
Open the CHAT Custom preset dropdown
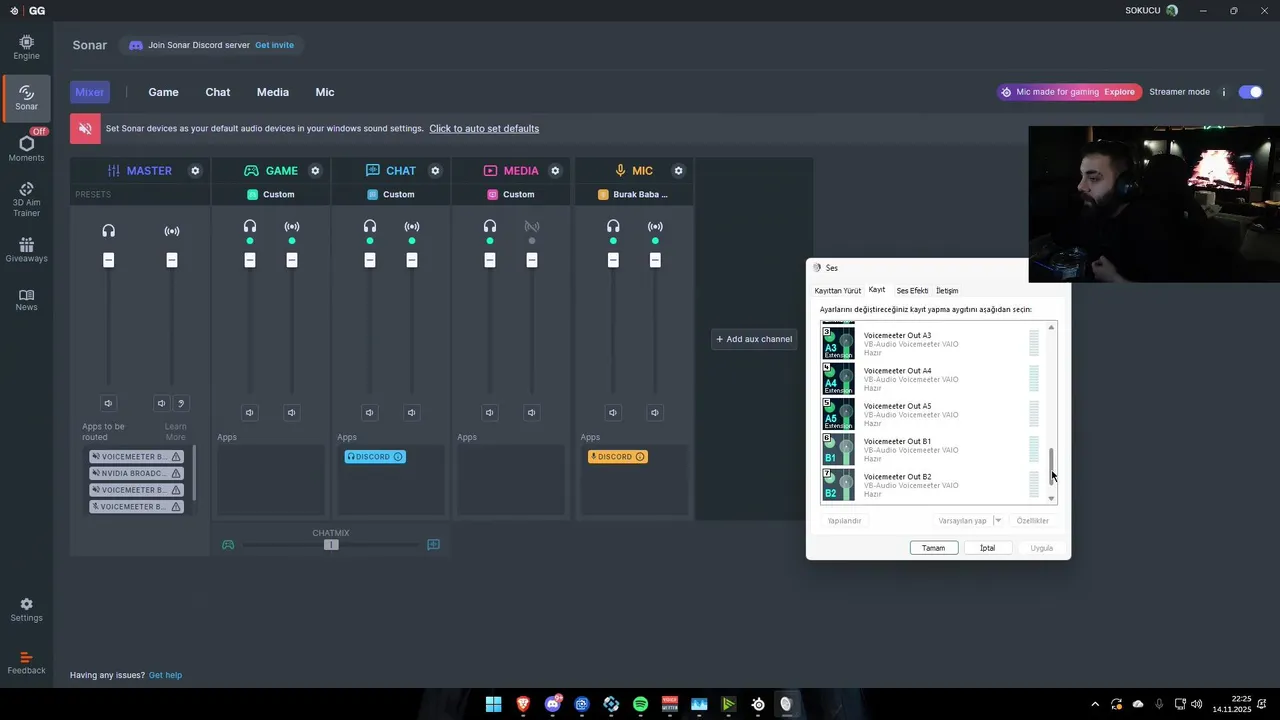click(391, 195)
